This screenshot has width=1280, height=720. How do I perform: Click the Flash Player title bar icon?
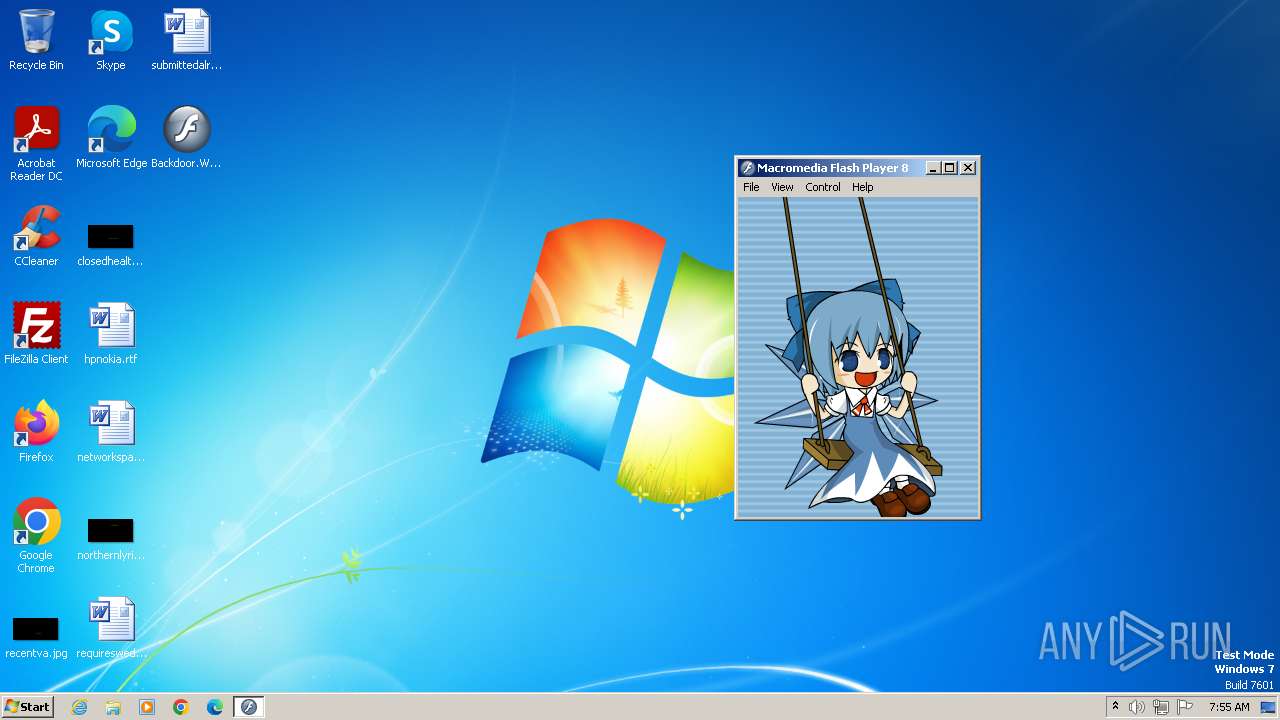pyautogui.click(x=747, y=168)
